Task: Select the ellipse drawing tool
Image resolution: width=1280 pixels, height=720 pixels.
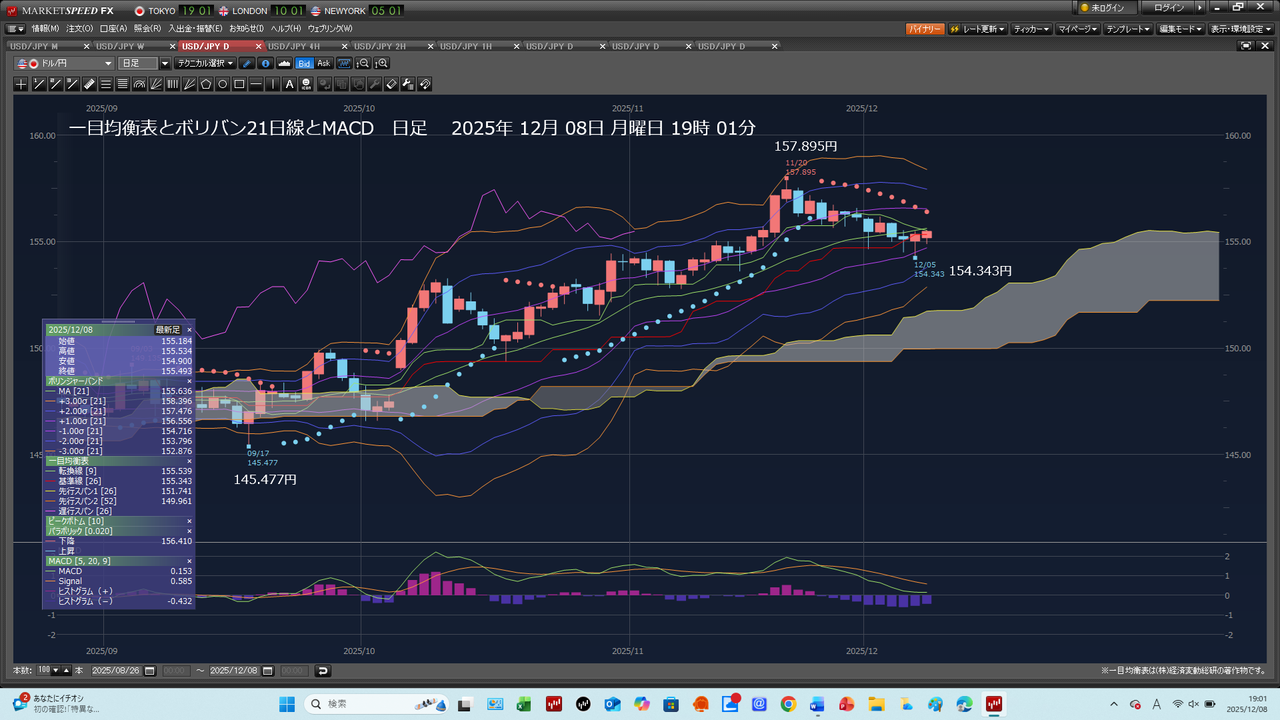Action: pyautogui.click(x=223, y=85)
